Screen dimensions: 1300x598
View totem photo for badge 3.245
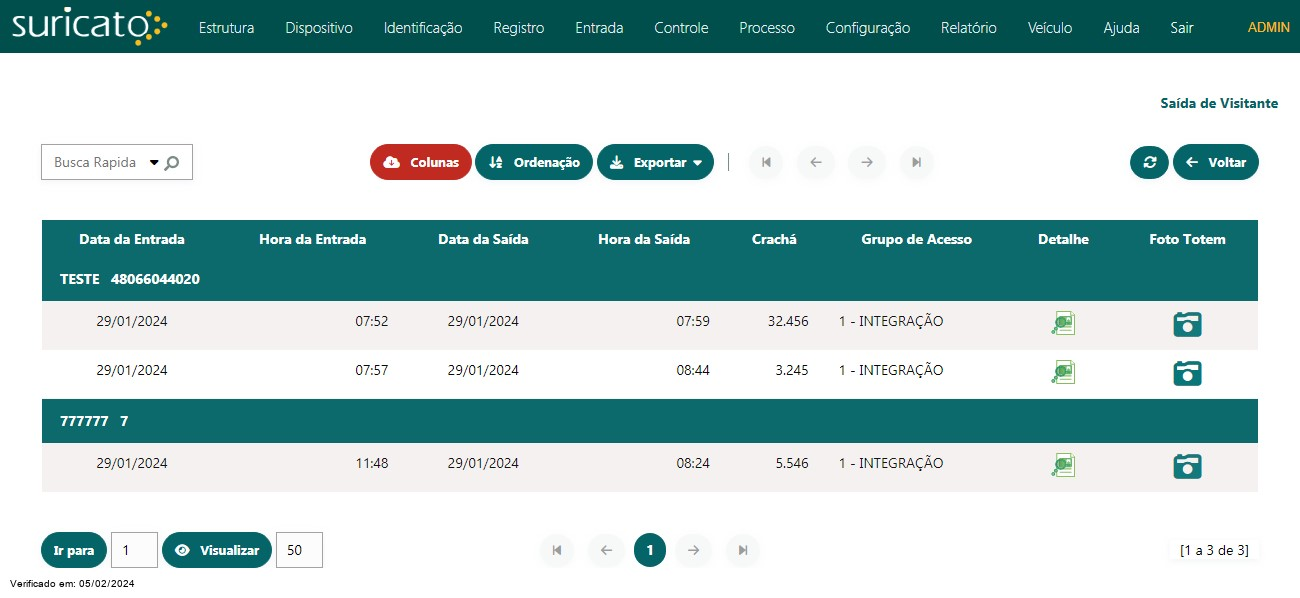1187,373
